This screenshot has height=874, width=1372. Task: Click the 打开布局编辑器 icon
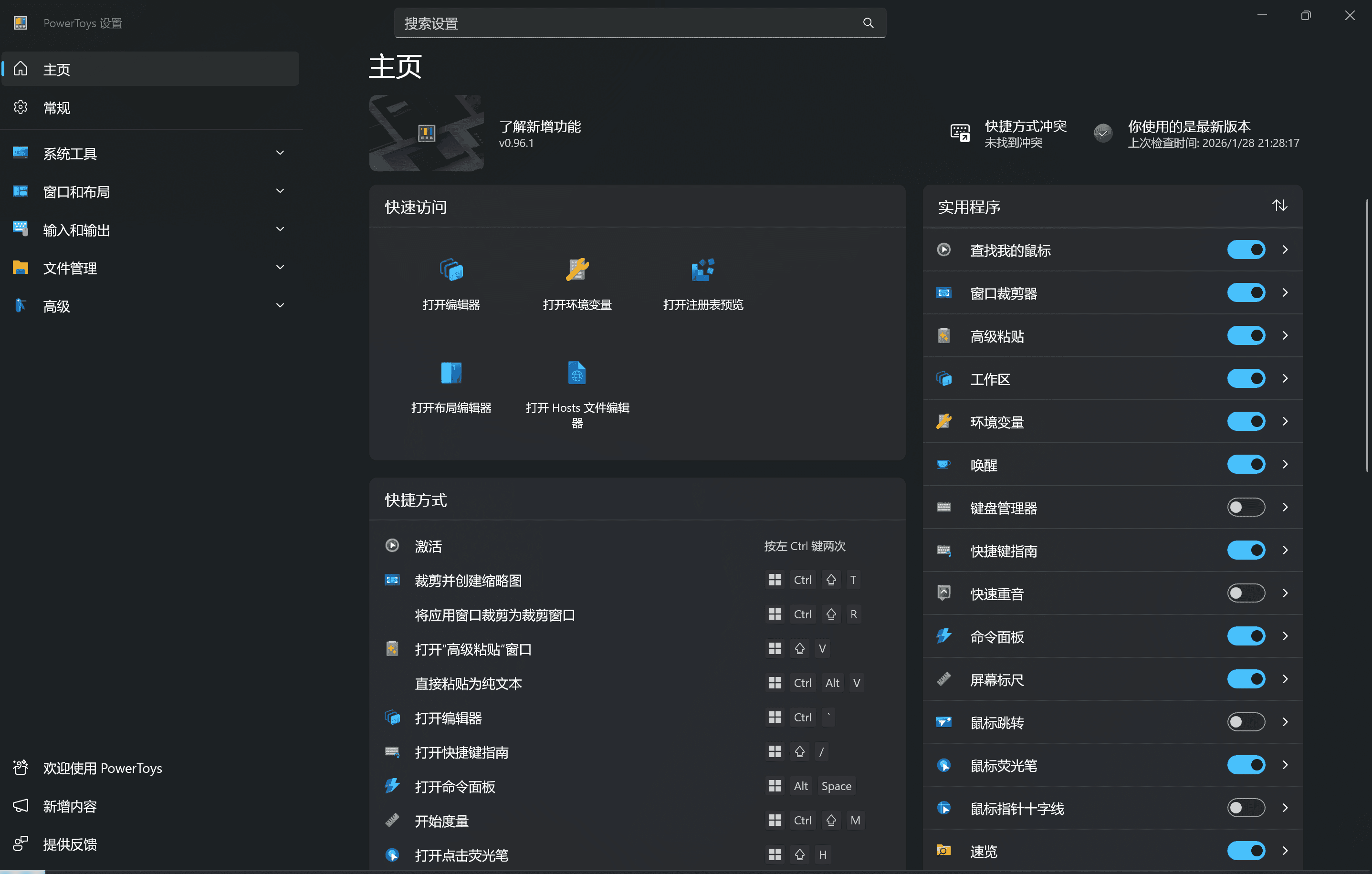click(451, 373)
